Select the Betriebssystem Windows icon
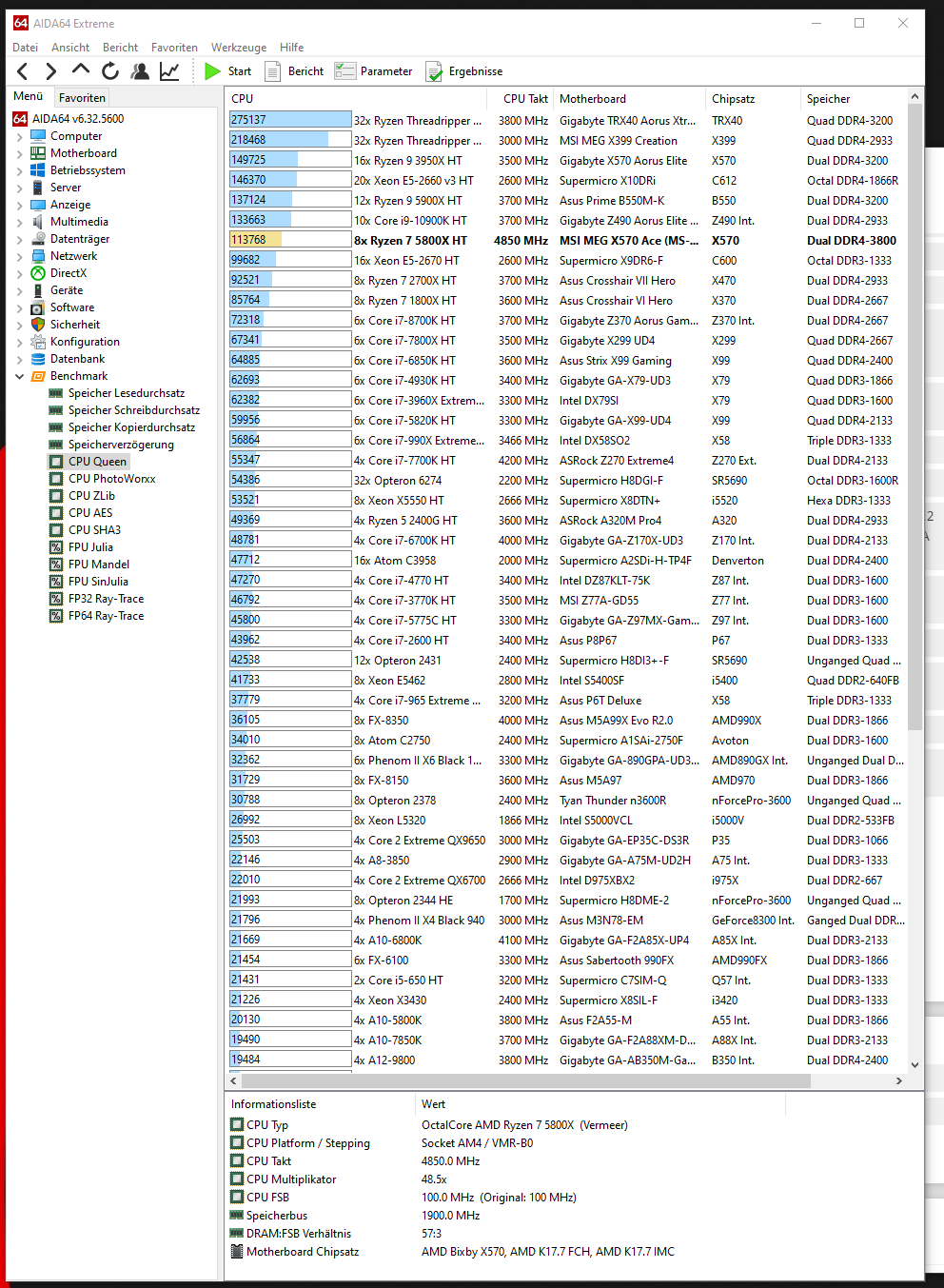 tap(38, 170)
